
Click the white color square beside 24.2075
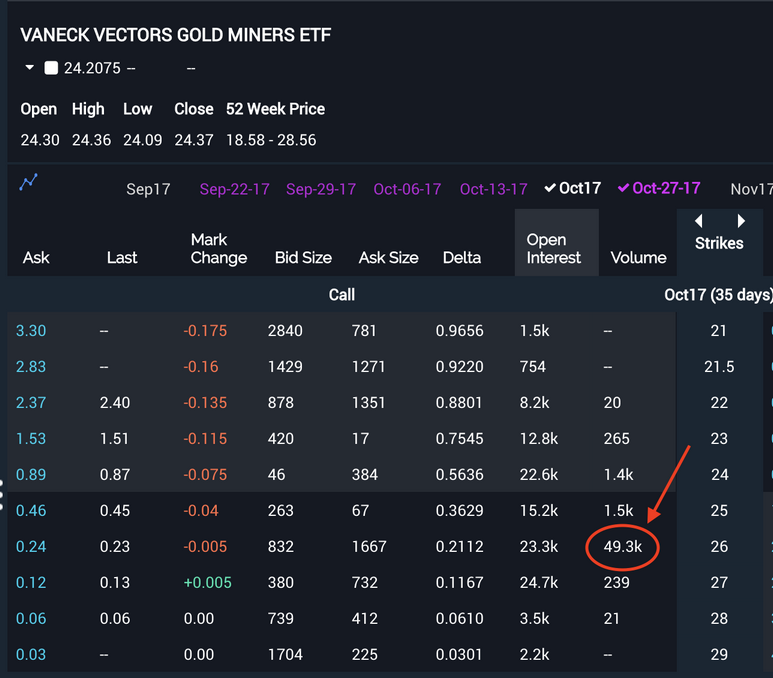coord(51,68)
